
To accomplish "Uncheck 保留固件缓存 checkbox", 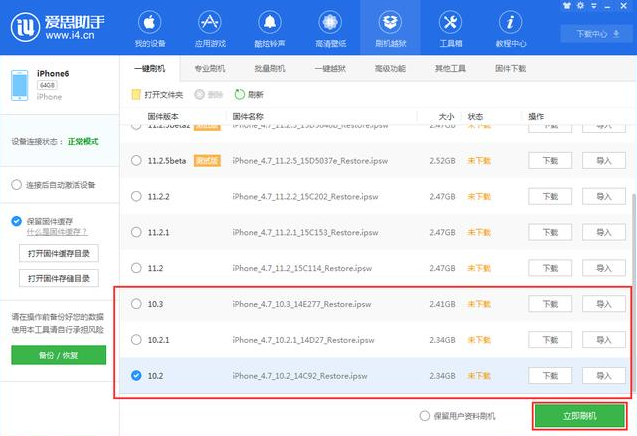I will click(16, 221).
